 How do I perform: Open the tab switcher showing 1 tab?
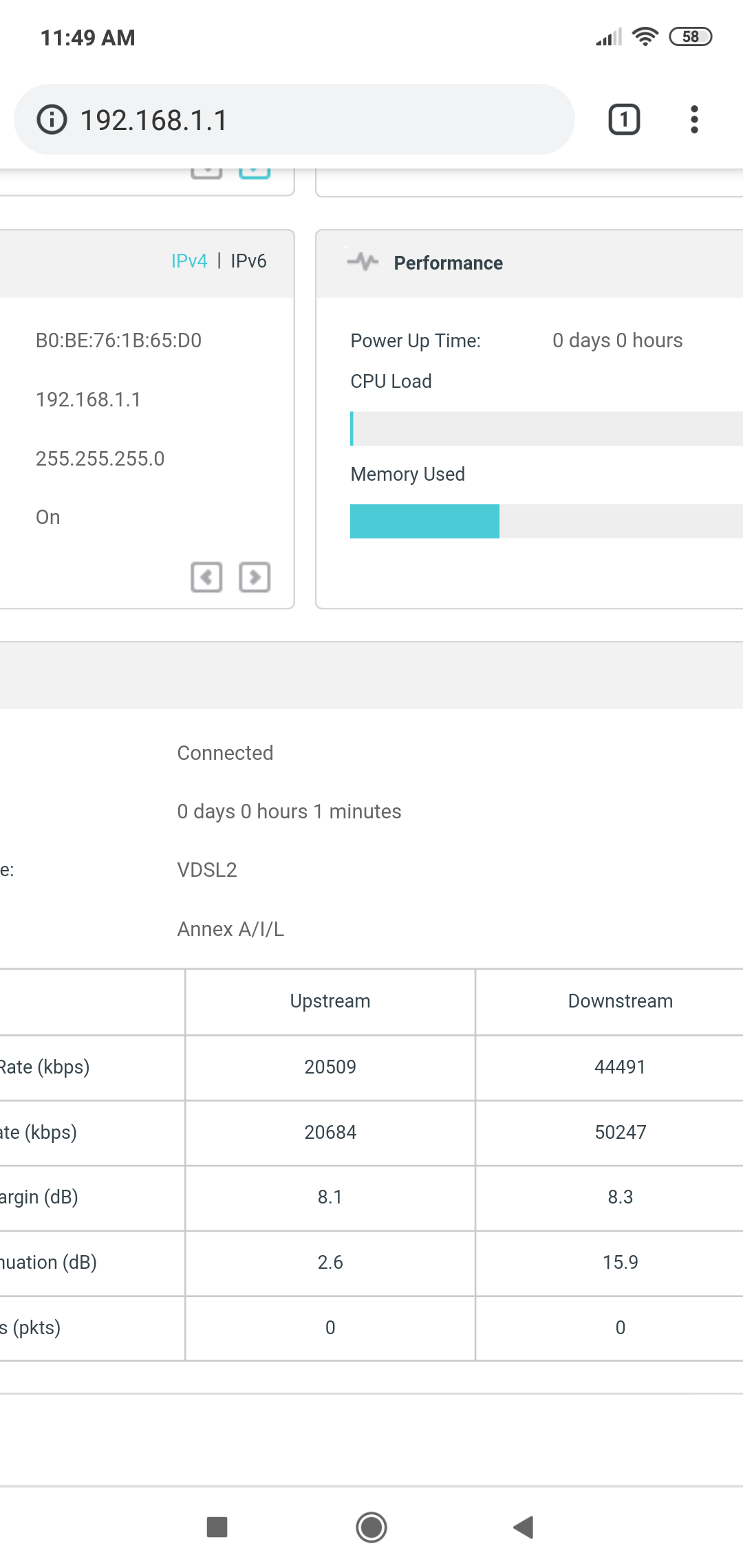(624, 120)
